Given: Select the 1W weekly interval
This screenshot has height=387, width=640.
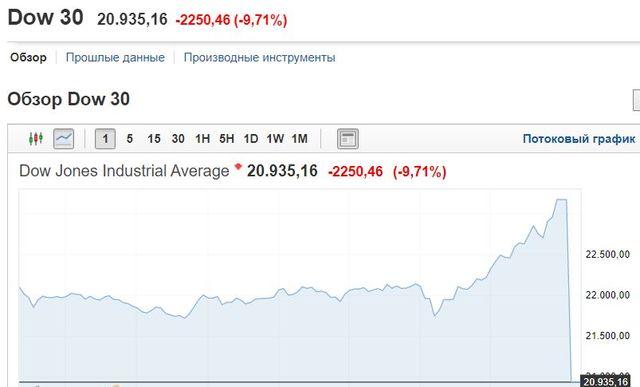Looking at the screenshot, I should (x=275, y=139).
